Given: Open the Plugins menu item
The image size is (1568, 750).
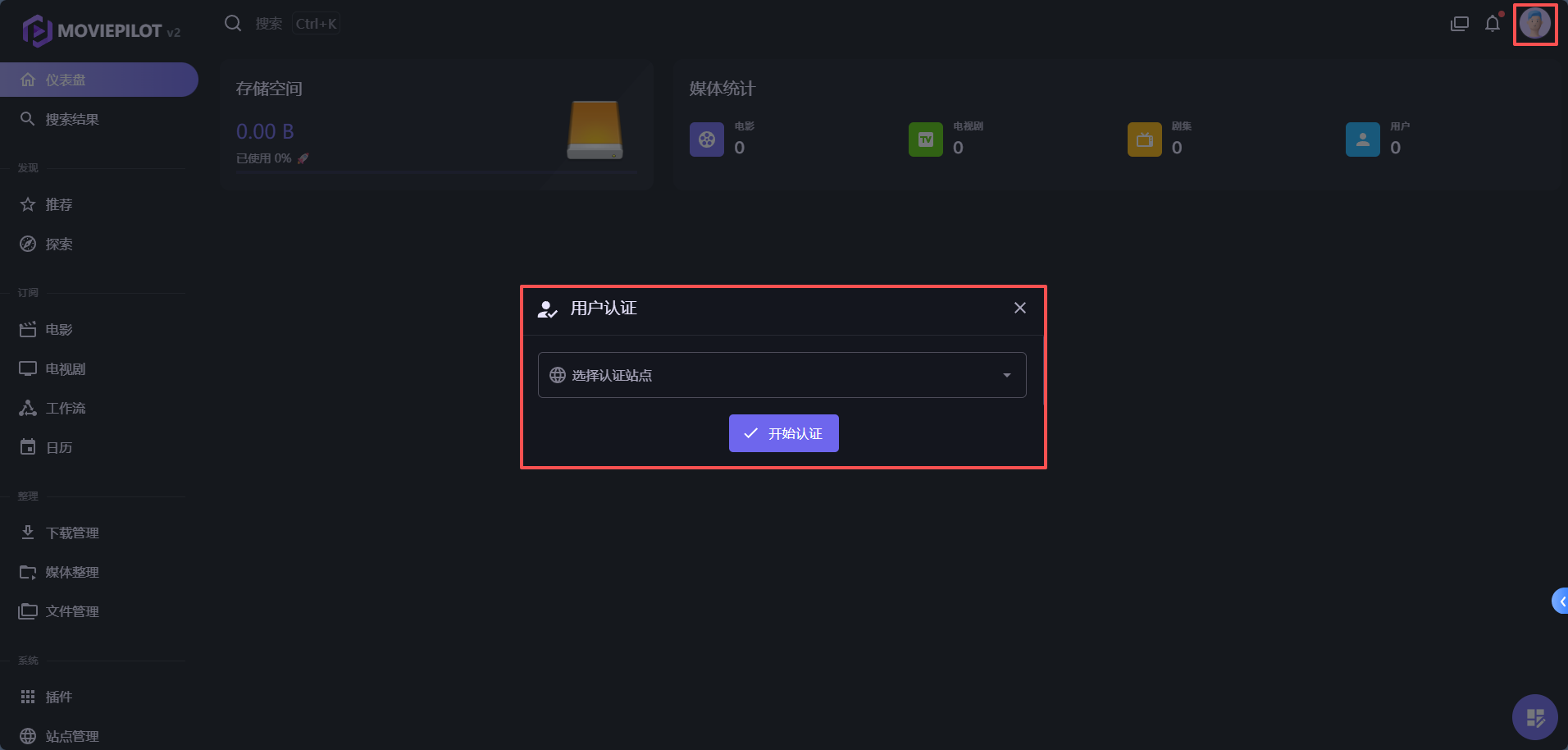Looking at the screenshot, I should 59,697.
